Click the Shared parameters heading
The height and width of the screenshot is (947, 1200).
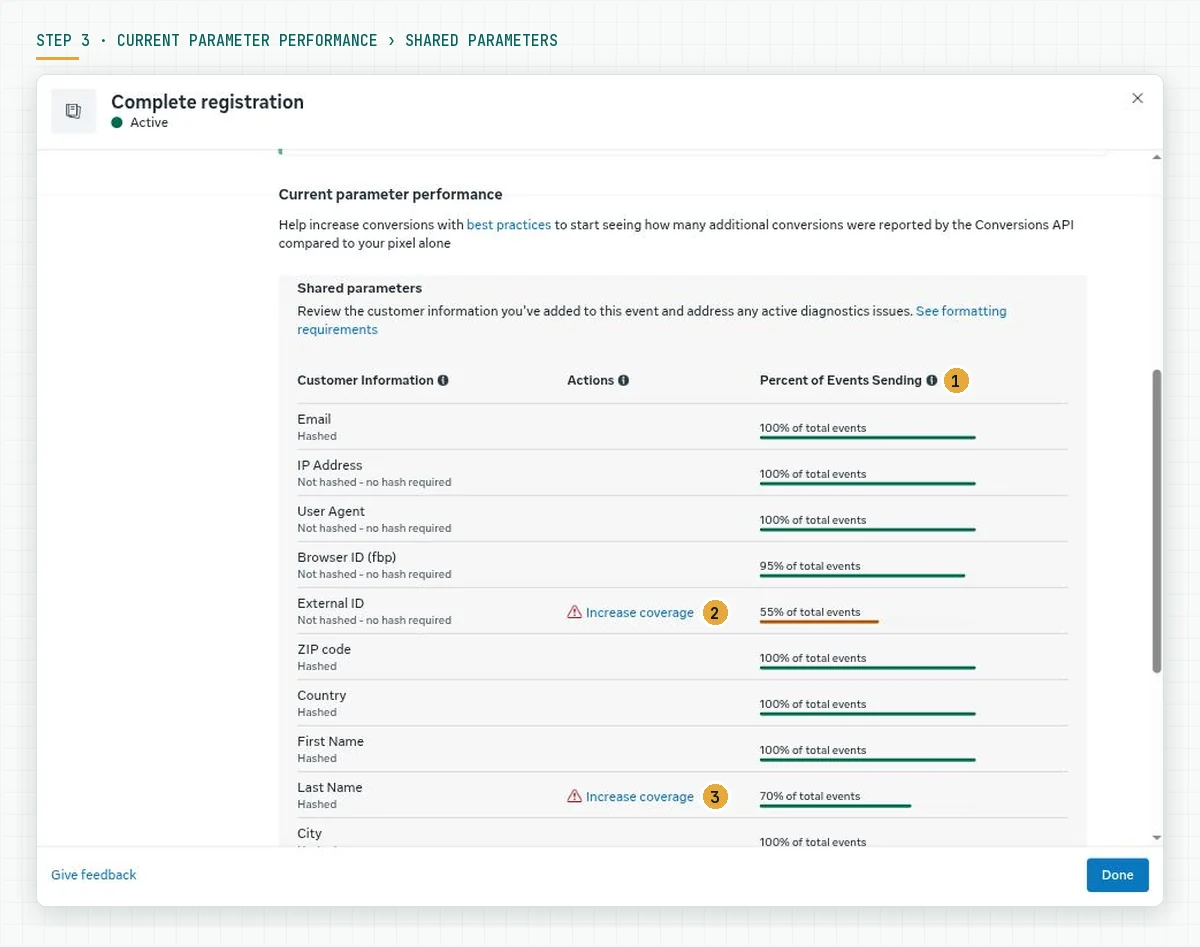(360, 288)
